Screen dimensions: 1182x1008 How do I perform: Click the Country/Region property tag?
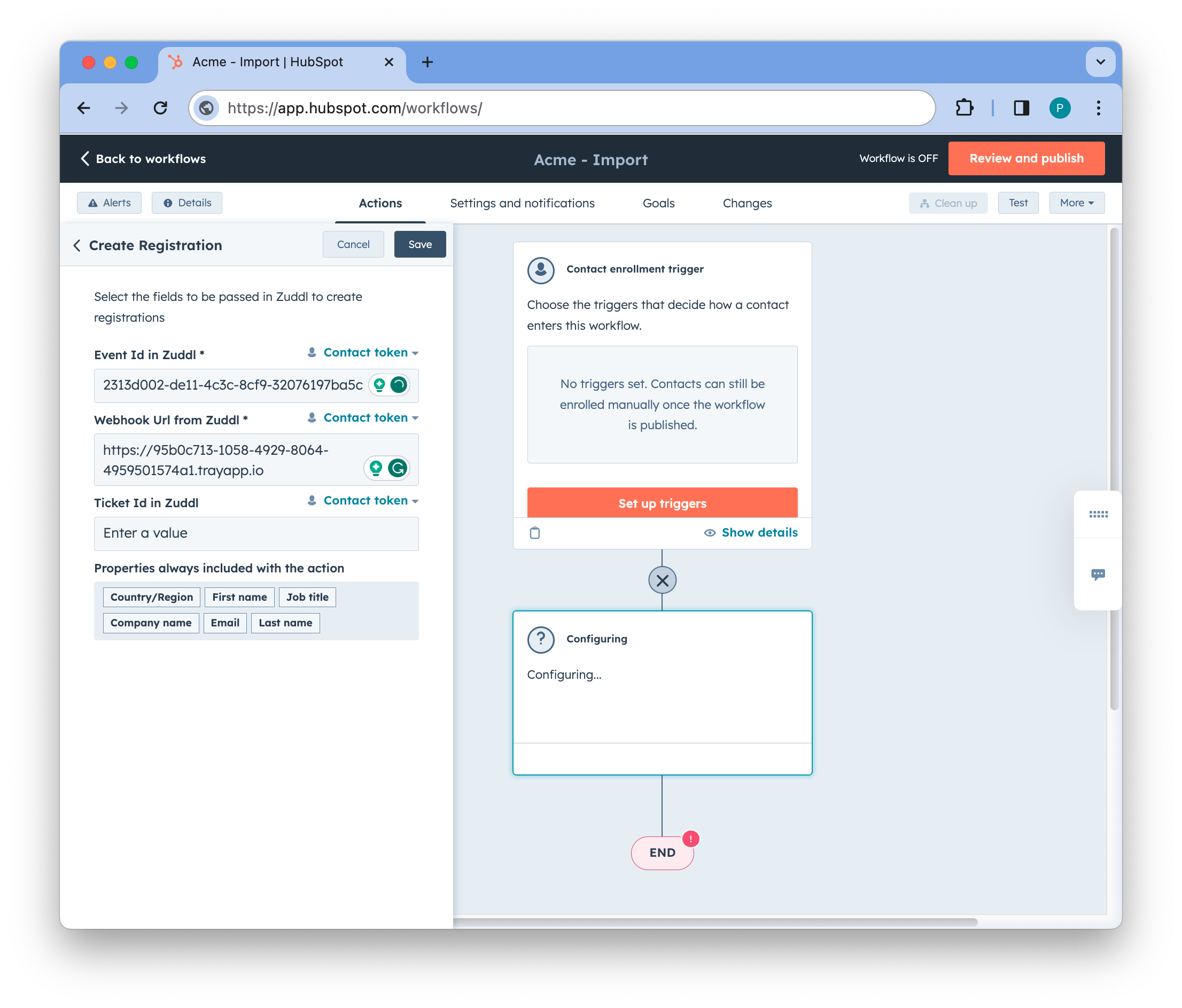(152, 598)
